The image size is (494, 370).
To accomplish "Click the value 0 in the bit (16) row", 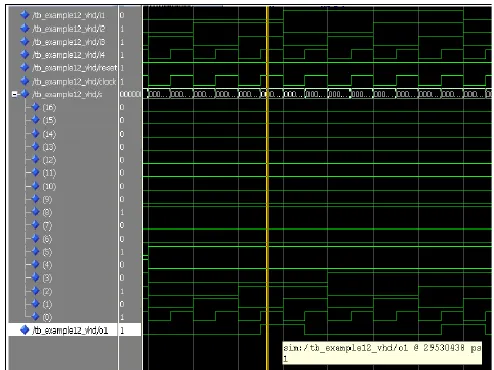I will click(x=122, y=107).
